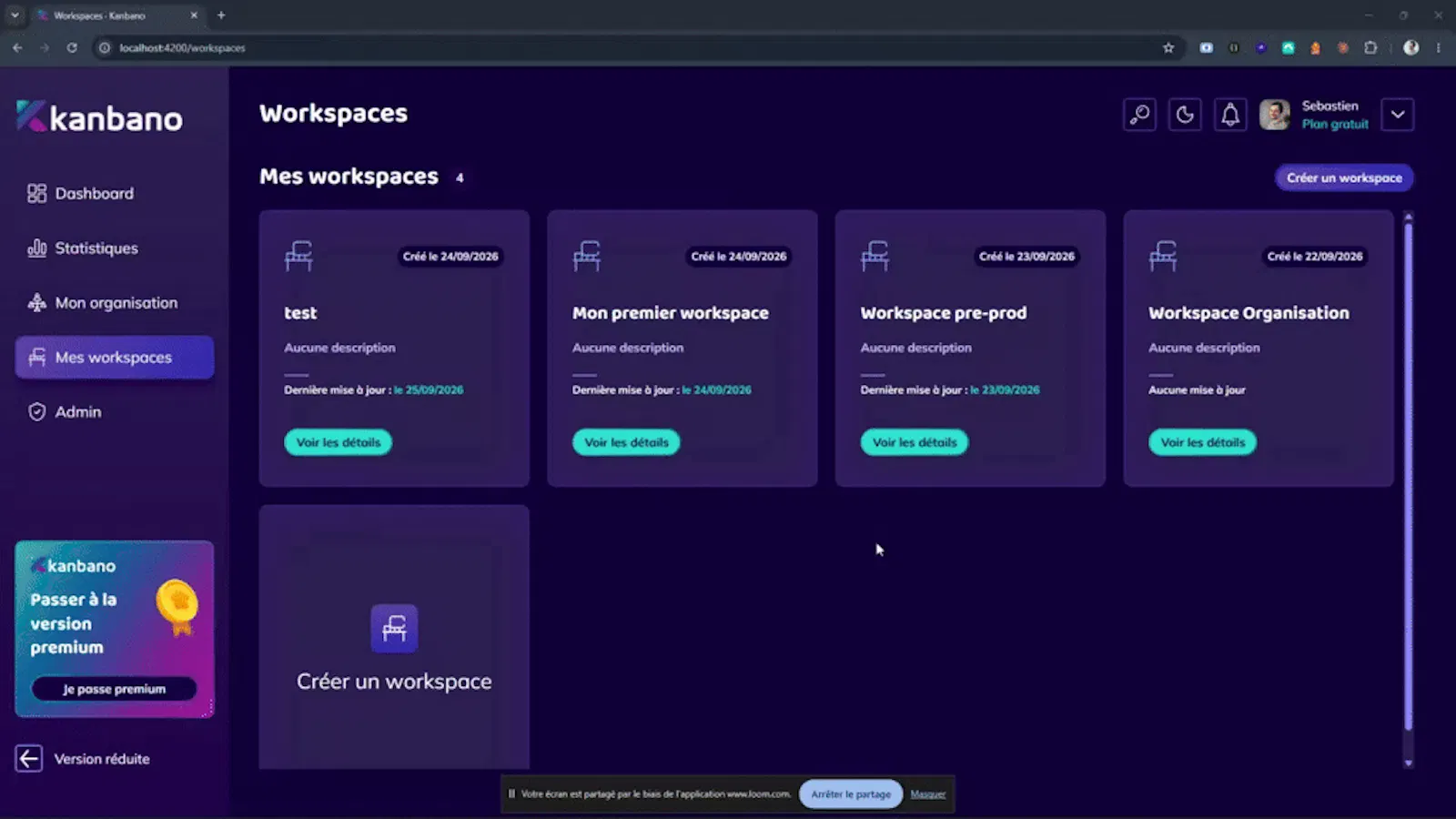Open the tab search dropdown arrow
Screen dimensions: 1456x819
tap(15, 15)
